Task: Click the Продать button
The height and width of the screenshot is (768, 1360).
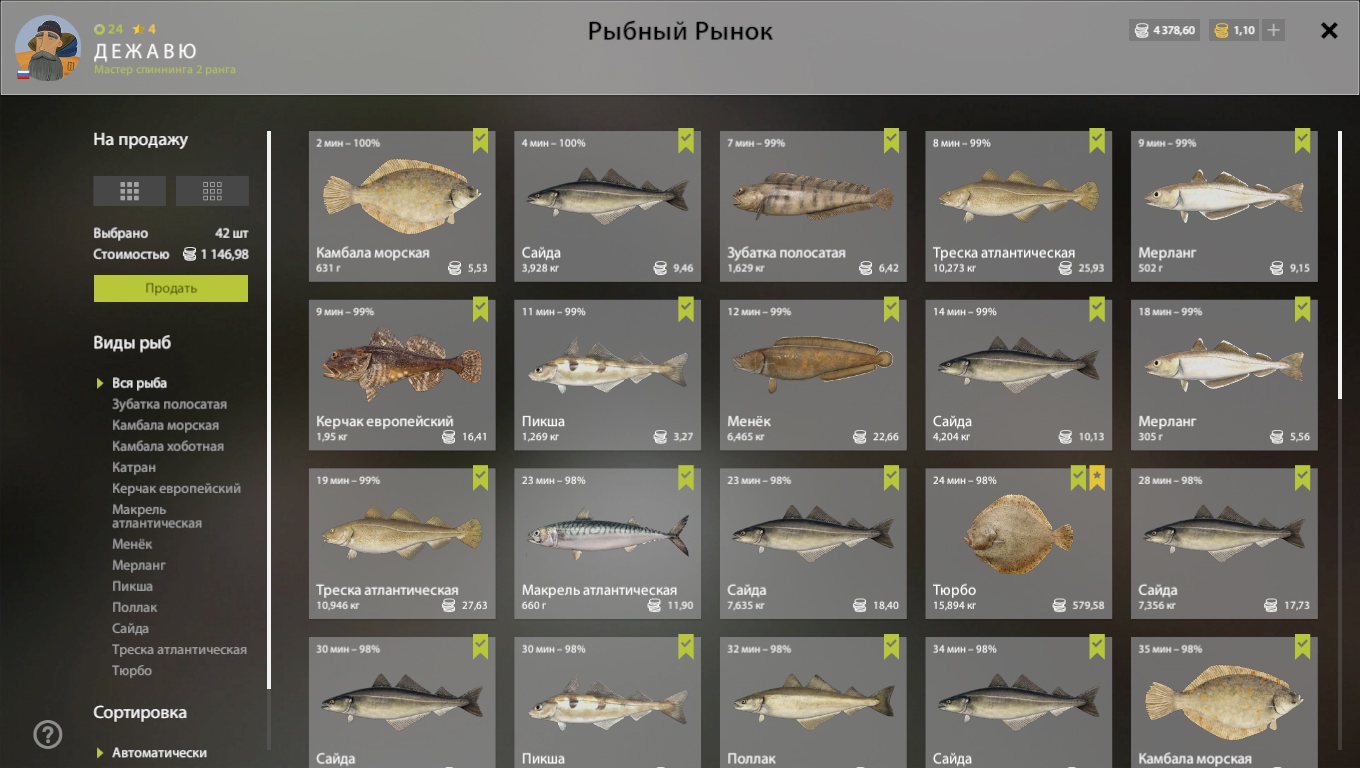Action: (171, 288)
